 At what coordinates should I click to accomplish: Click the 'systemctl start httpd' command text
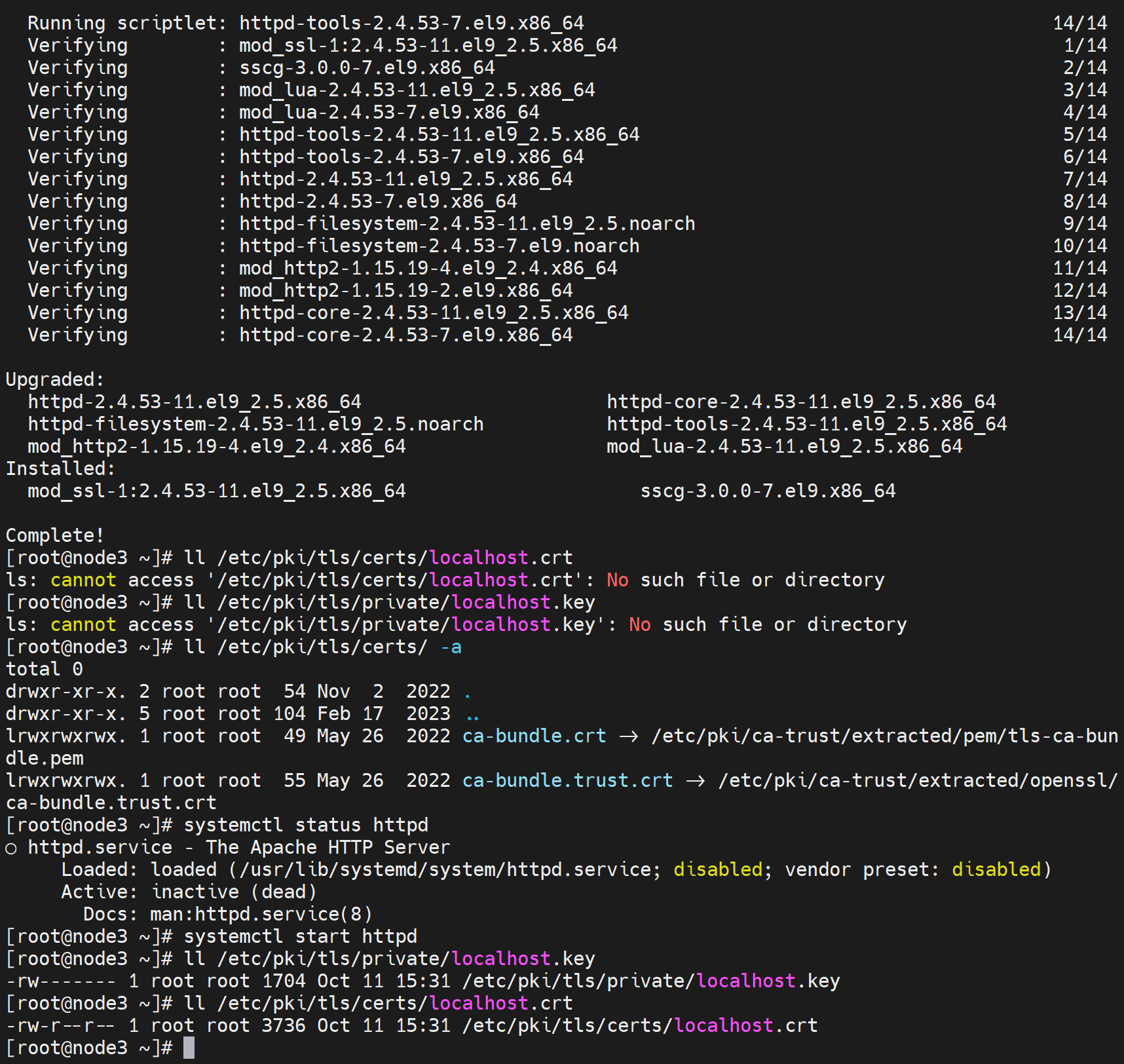300,936
